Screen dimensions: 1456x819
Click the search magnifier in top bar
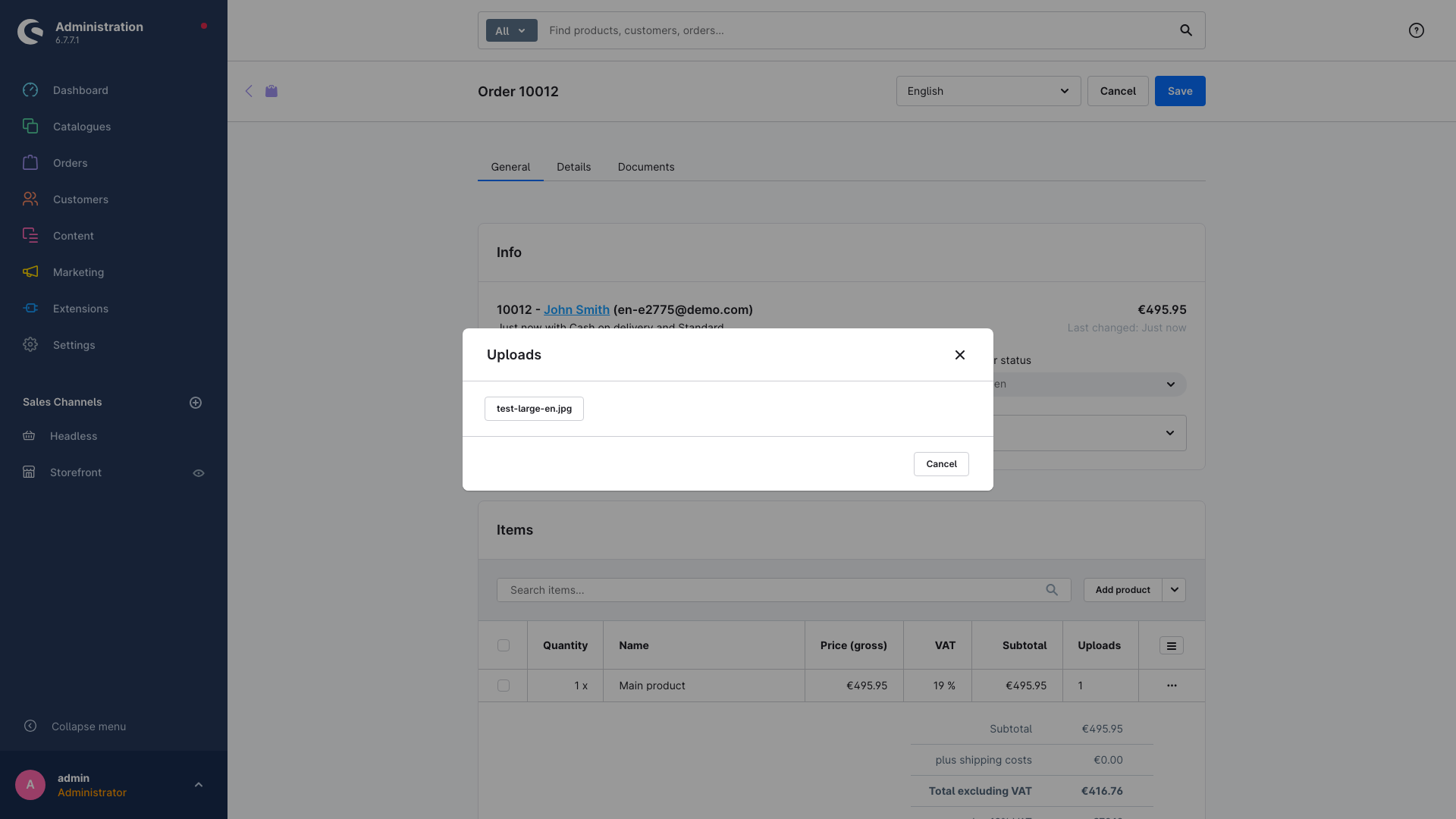(x=1186, y=30)
